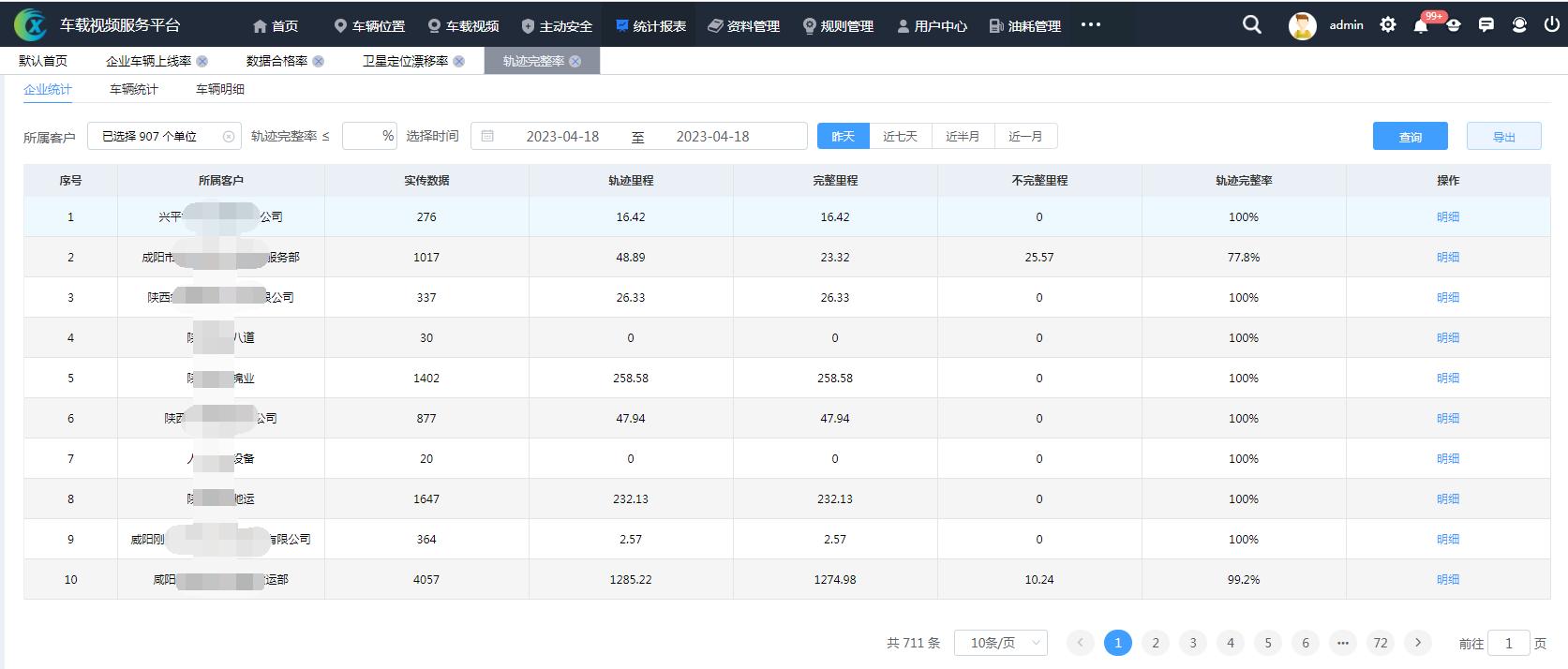Screen dimensions: 1568x669
Task: Click the customer service headset icon
Action: coord(1519,25)
